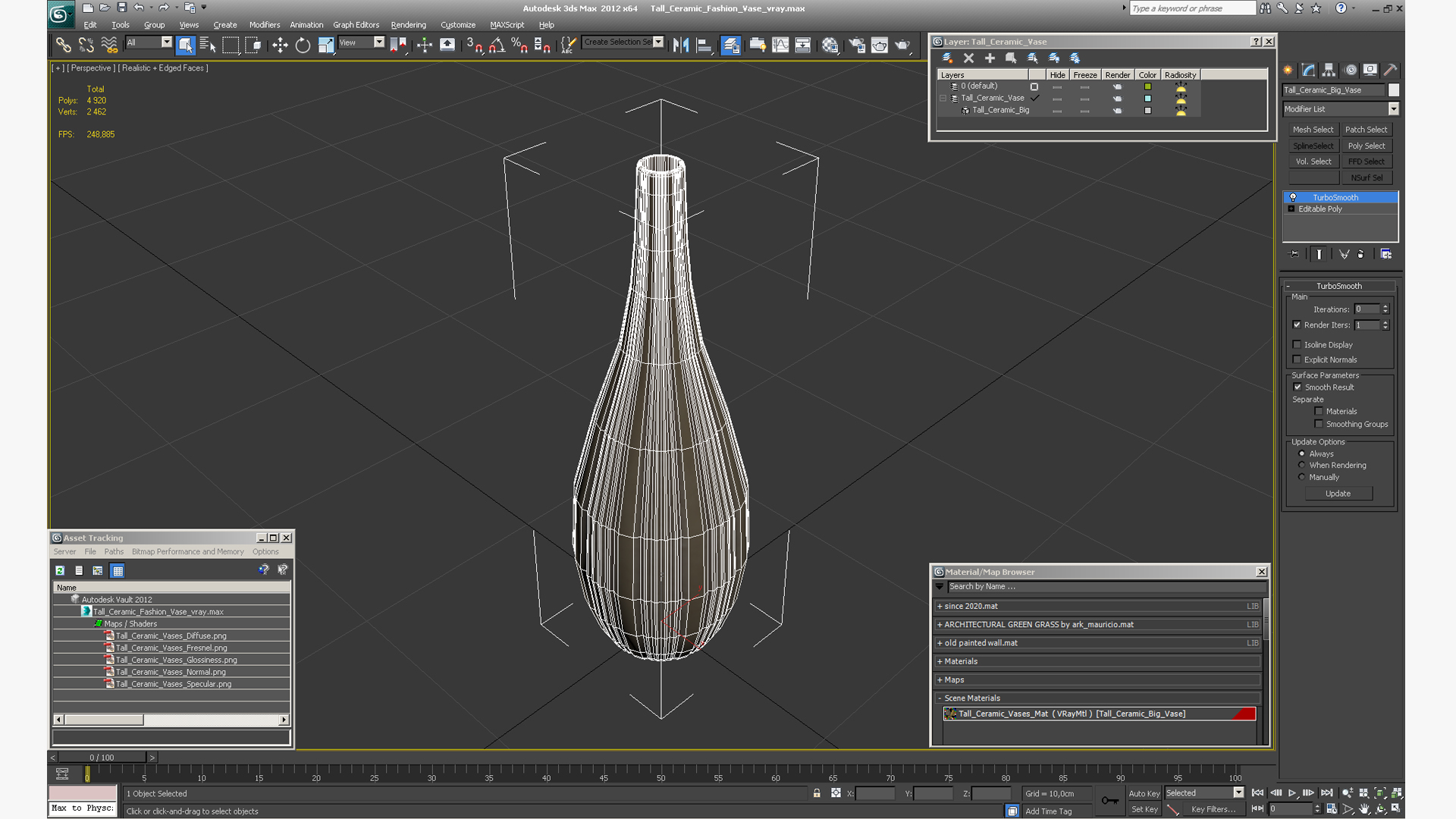Activate the Rotate tool

(303, 45)
